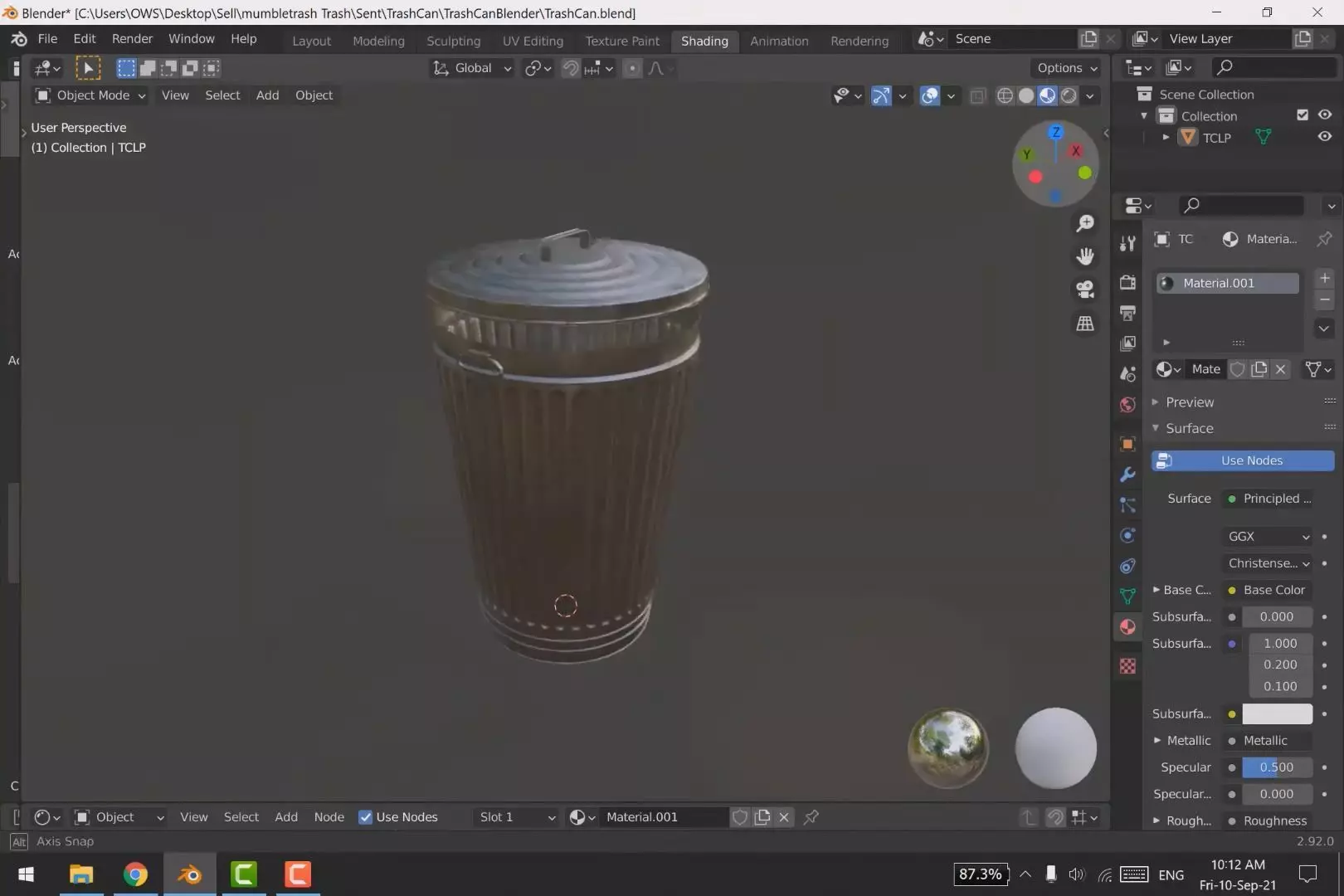Adjust the Specular 0.500 slider
Image resolution: width=1344 pixels, height=896 pixels.
pos(1278,767)
